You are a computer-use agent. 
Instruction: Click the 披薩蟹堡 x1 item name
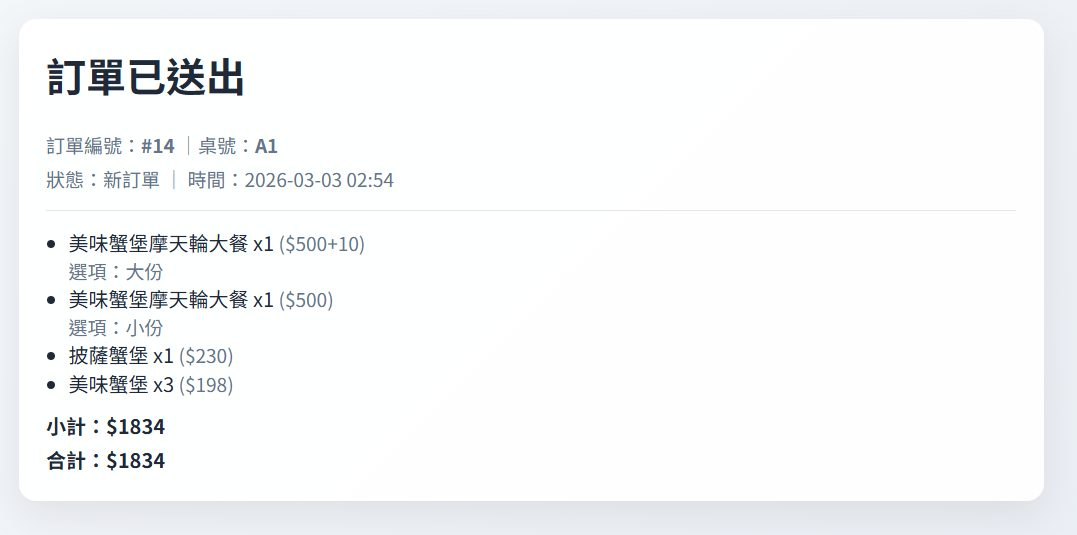pos(121,356)
